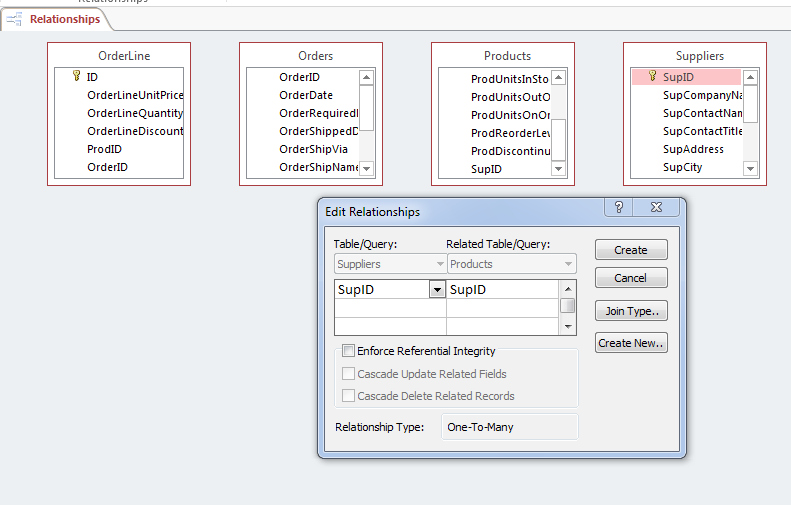The image size is (791, 505).
Task: Open the SupID field dropdown arrow
Action: (x=437, y=290)
